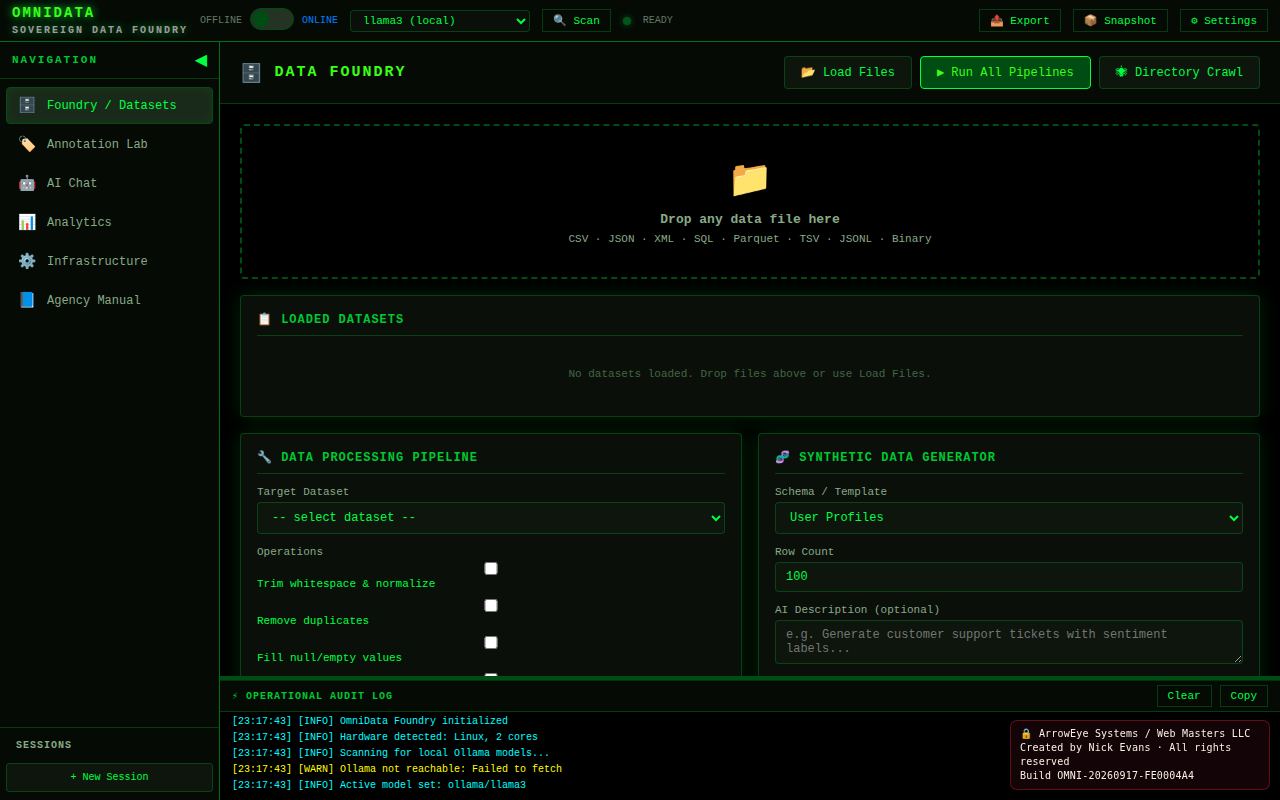The image size is (1280, 800).
Task: Toggle the Offline/Online switch
Action: tap(272, 19)
